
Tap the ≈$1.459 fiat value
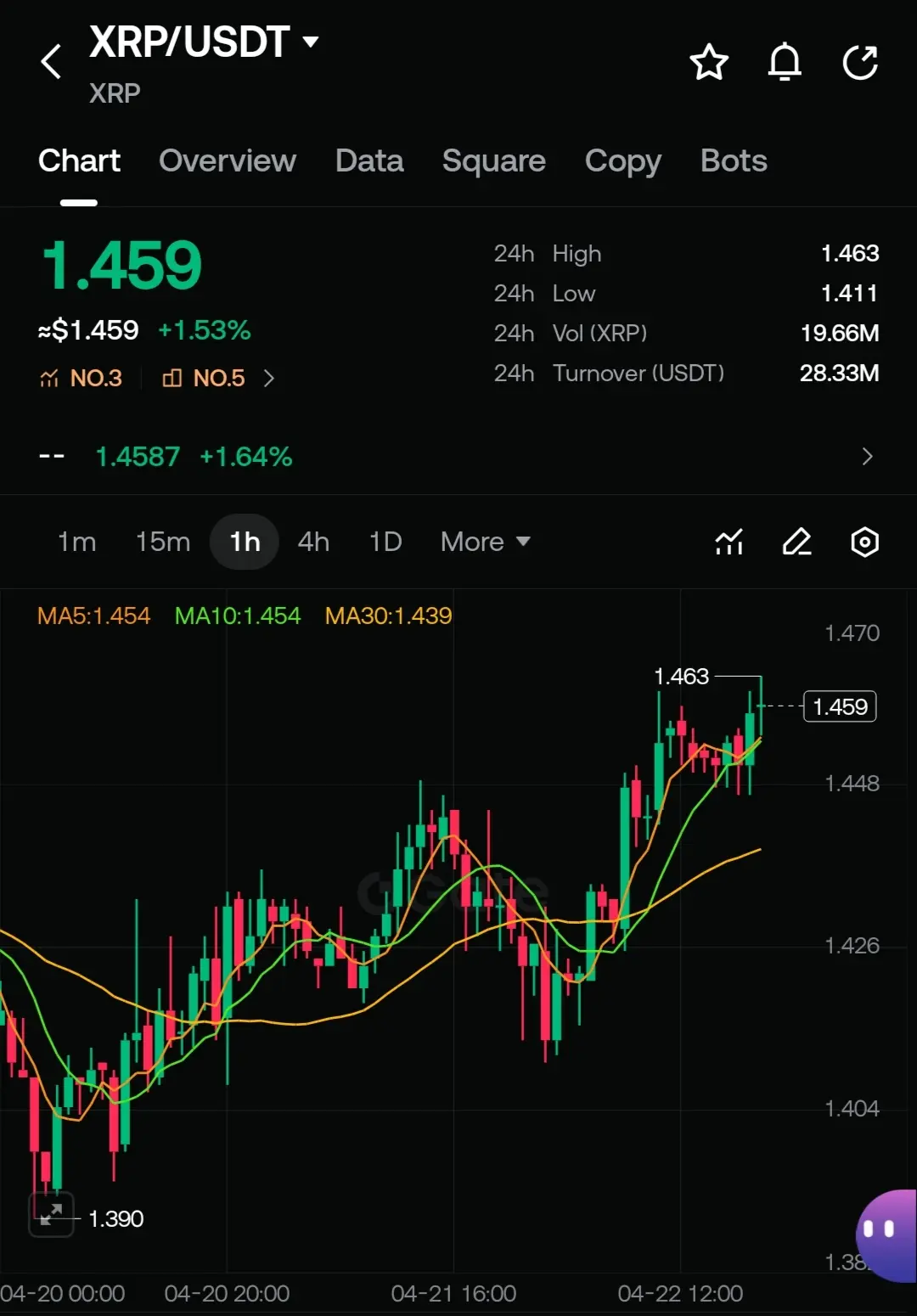88,329
